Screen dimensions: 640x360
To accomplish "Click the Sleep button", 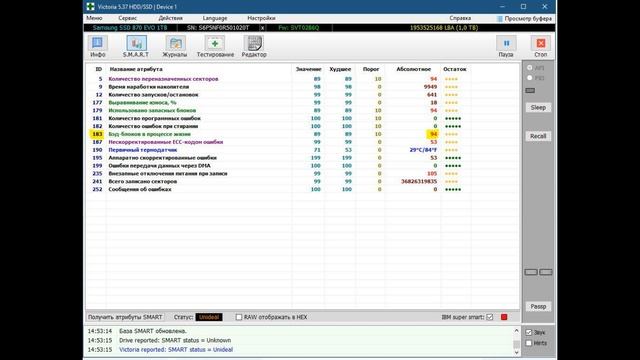I will [538, 107].
